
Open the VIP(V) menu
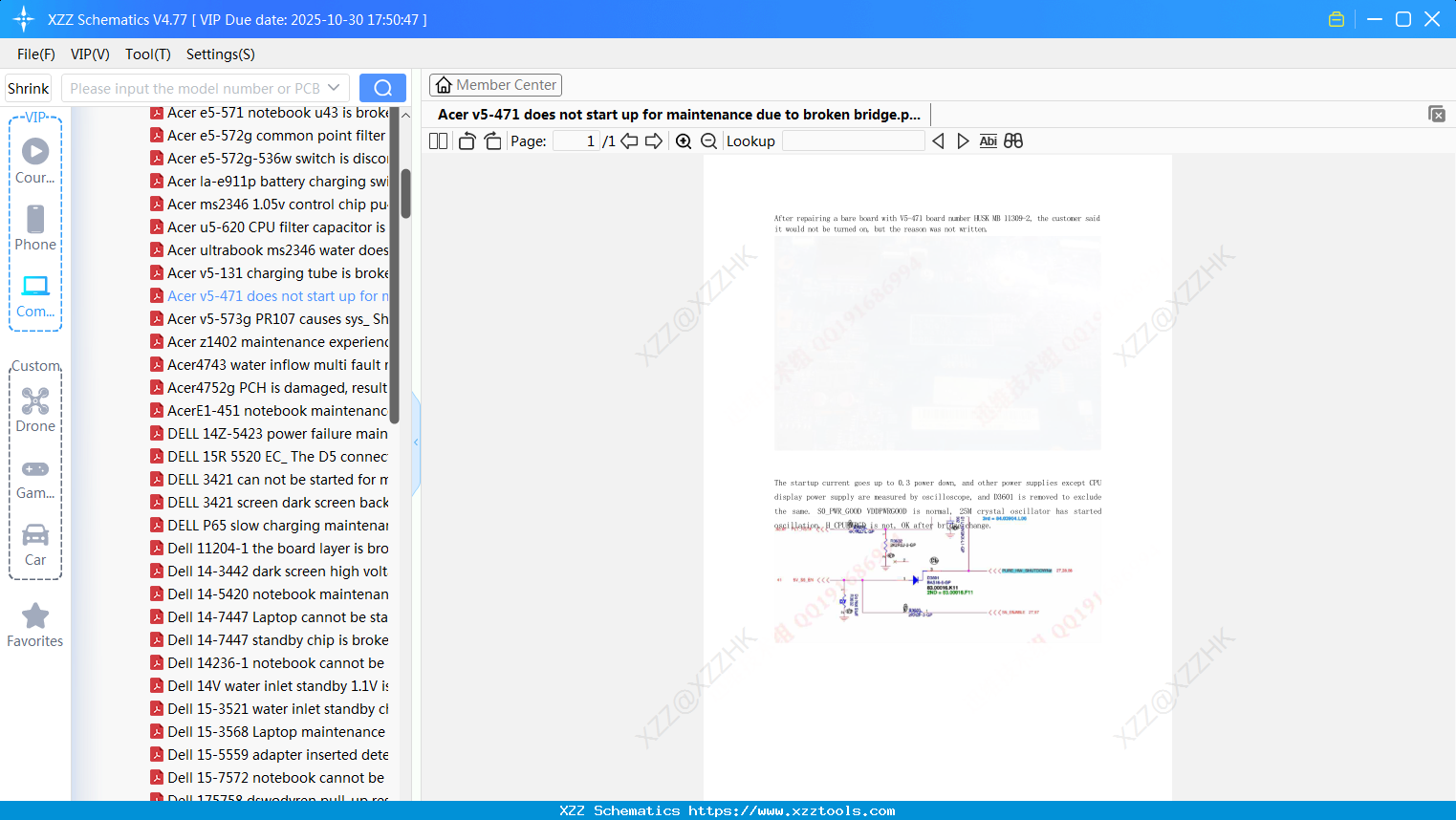(90, 54)
